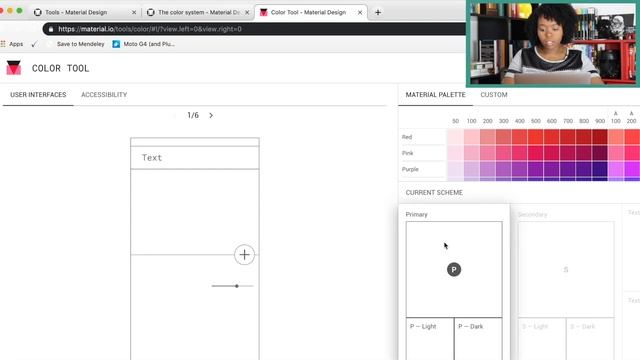Click the Color Tool logo icon
640x360 pixels.
(13, 68)
